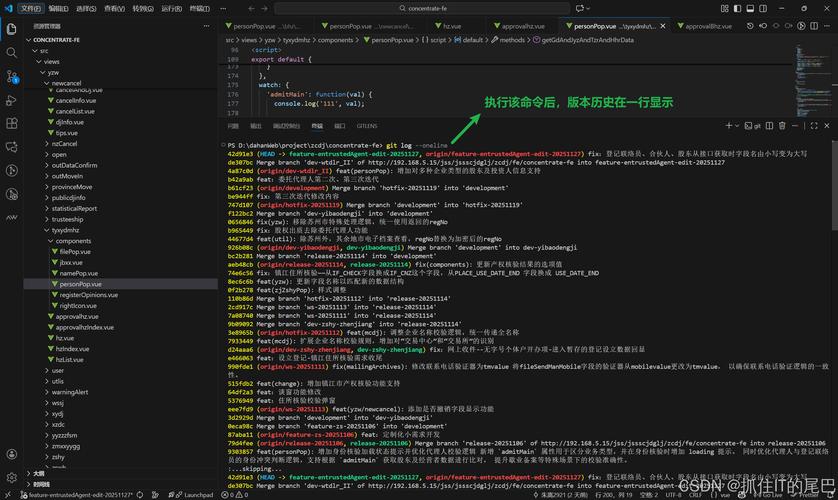This screenshot has height=500, width=838.
Task: Click the file history clock icon in editor toolbar
Action: [750, 26]
